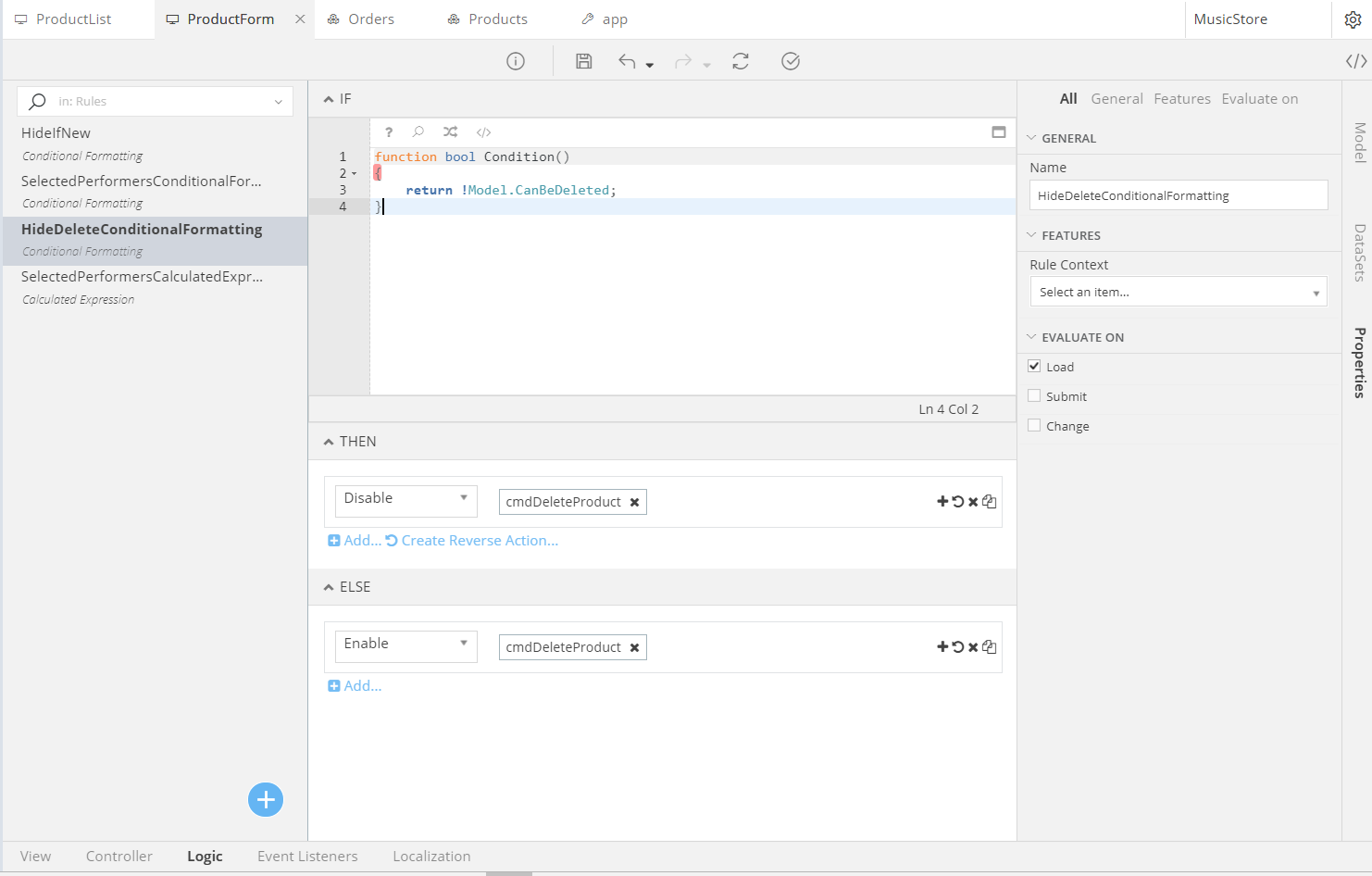Enable the Change checkbox
The image size is (1372, 876).
tap(1035, 426)
